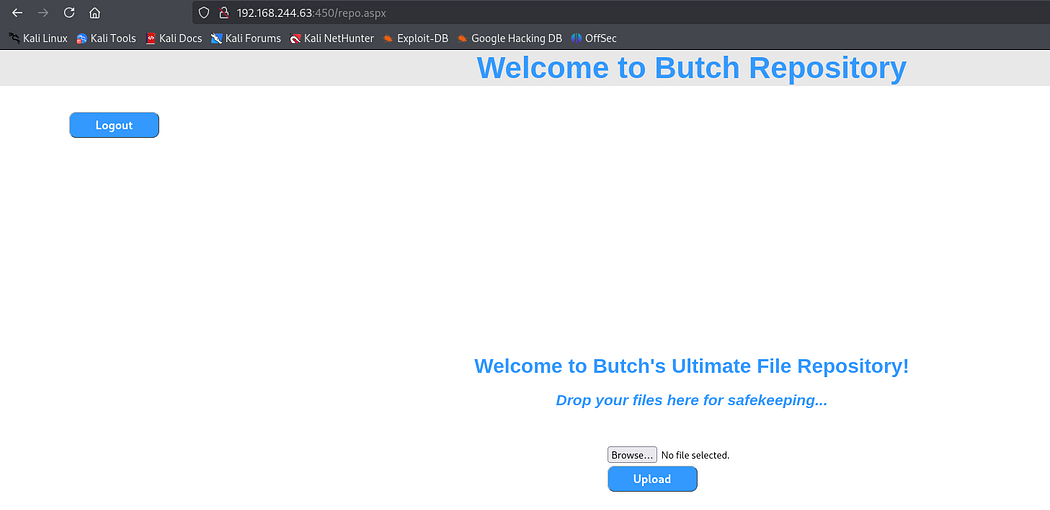Open the Kali NetHunter bookmark
1050x510 pixels.
[332, 38]
